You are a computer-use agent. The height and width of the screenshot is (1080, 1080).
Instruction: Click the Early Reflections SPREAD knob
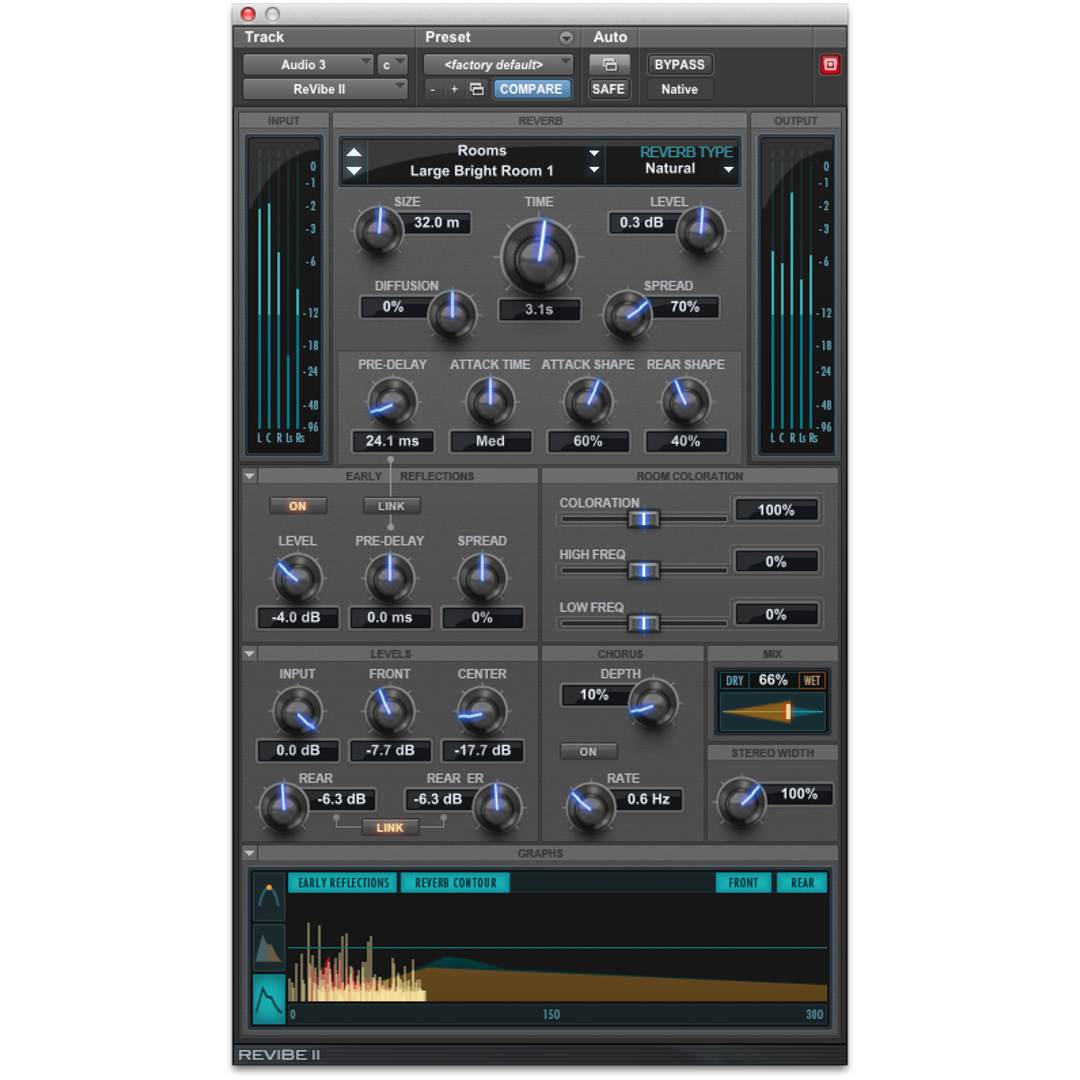(482, 579)
